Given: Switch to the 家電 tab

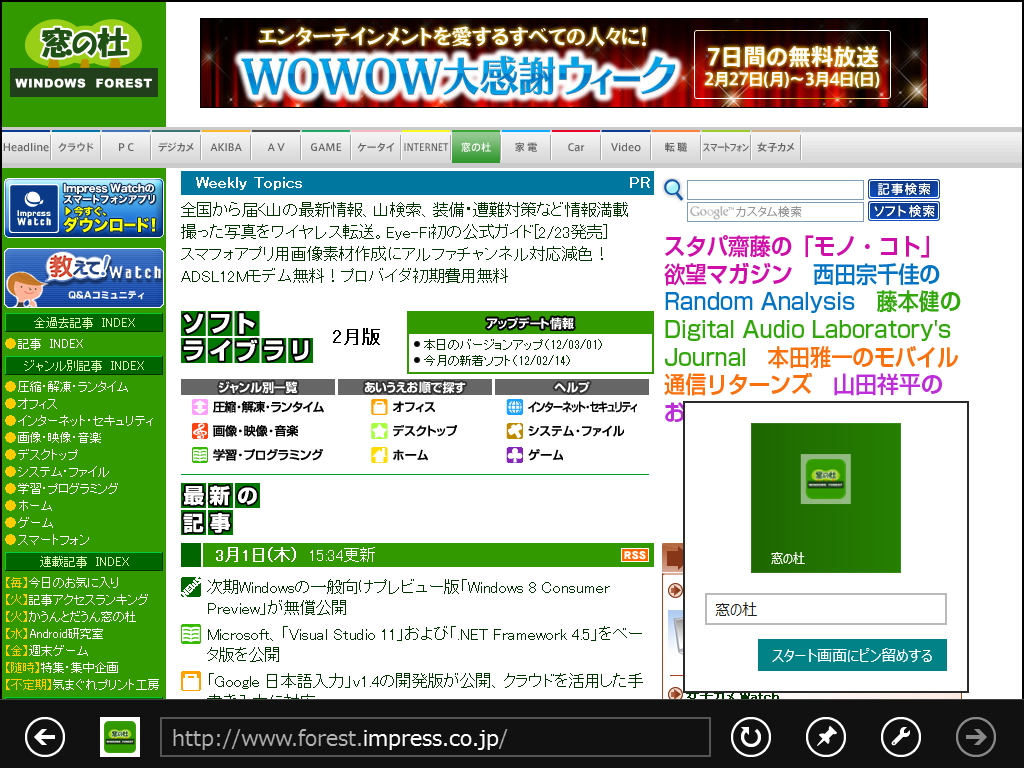Looking at the screenshot, I should pos(526,146).
